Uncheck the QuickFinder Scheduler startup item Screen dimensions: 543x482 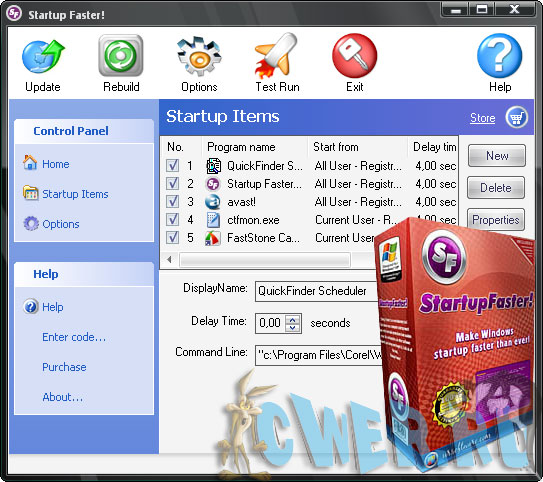point(172,166)
